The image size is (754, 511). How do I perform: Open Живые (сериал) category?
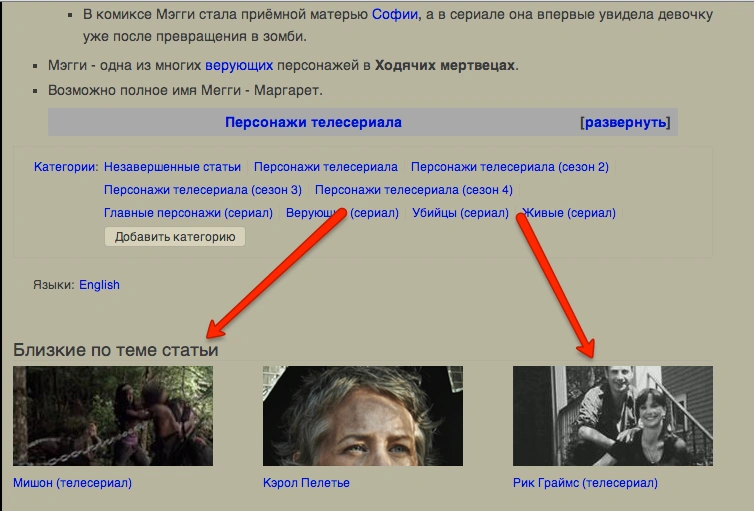[570, 213]
